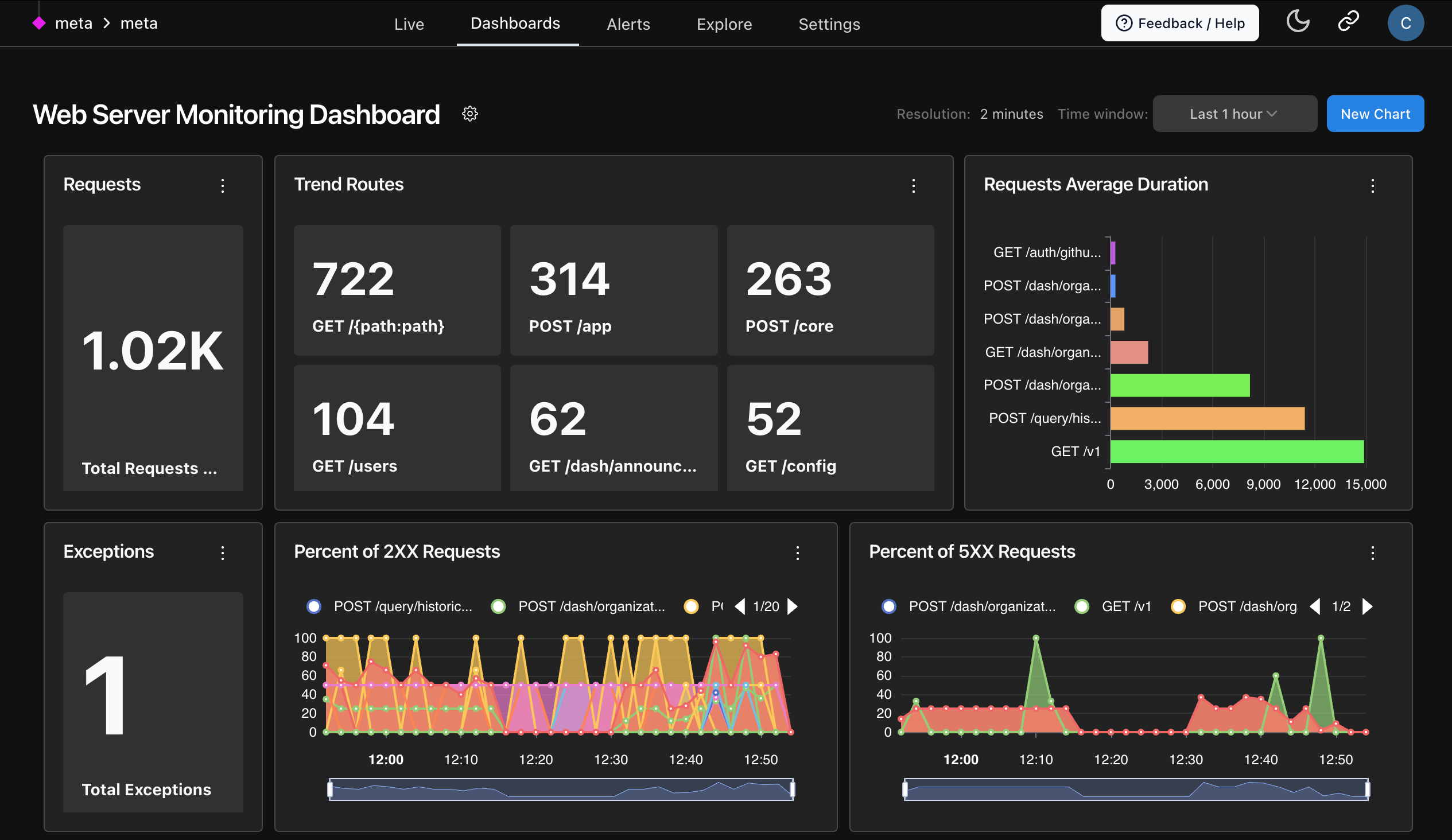1452x840 pixels.
Task: Open dashboard settings gear icon
Action: click(x=469, y=114)
